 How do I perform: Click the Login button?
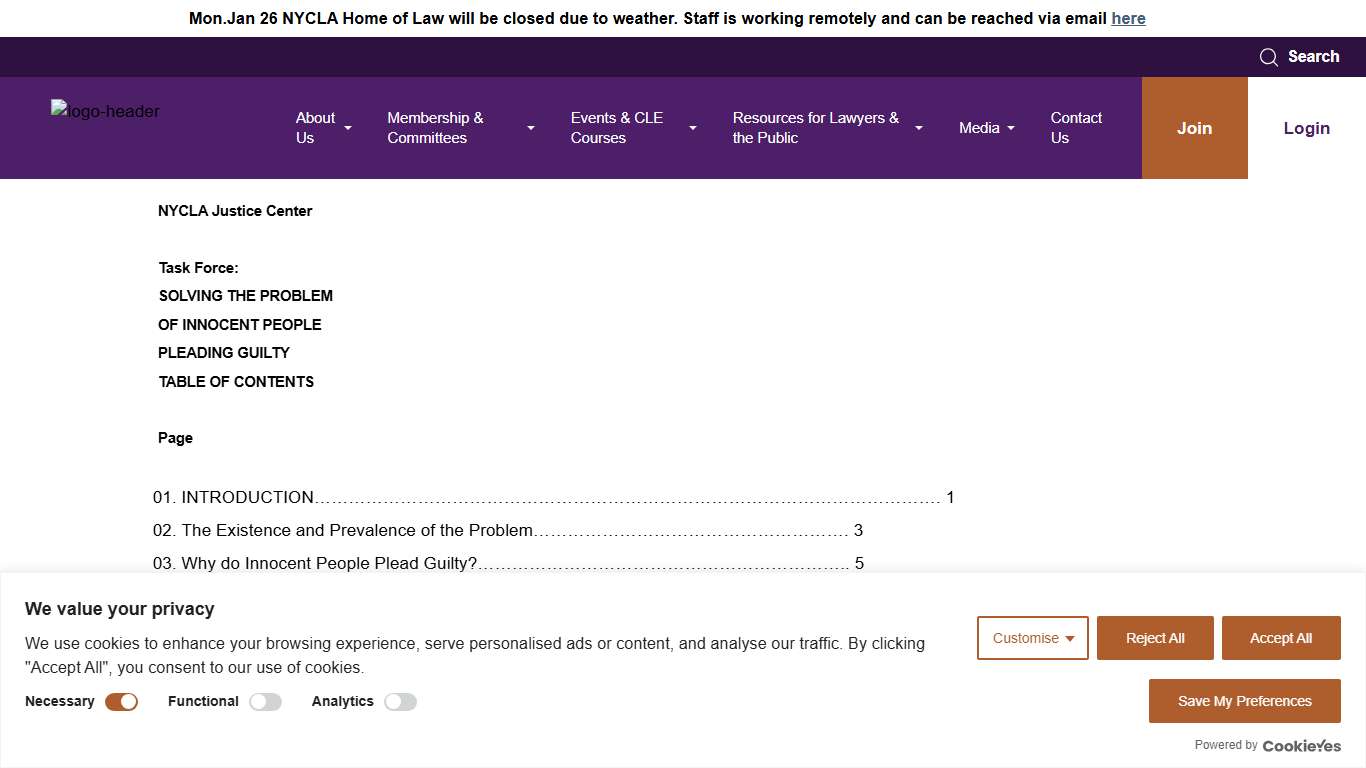[x=1306, y=128]
